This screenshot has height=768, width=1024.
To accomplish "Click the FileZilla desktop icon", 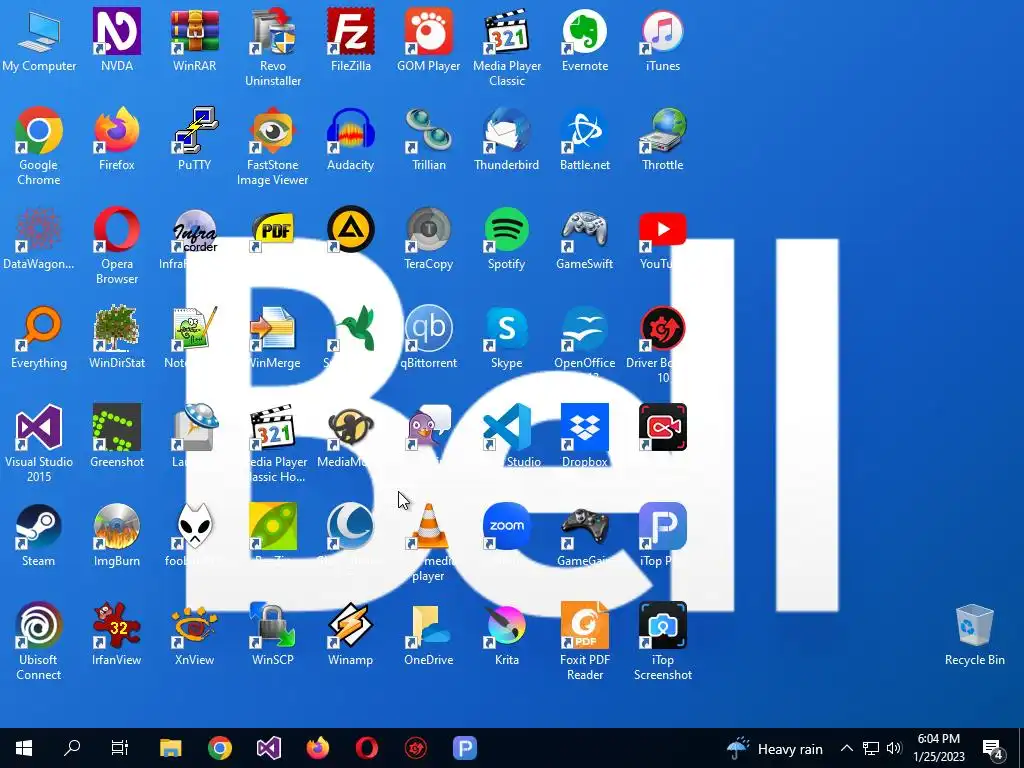I will point(351,32).
